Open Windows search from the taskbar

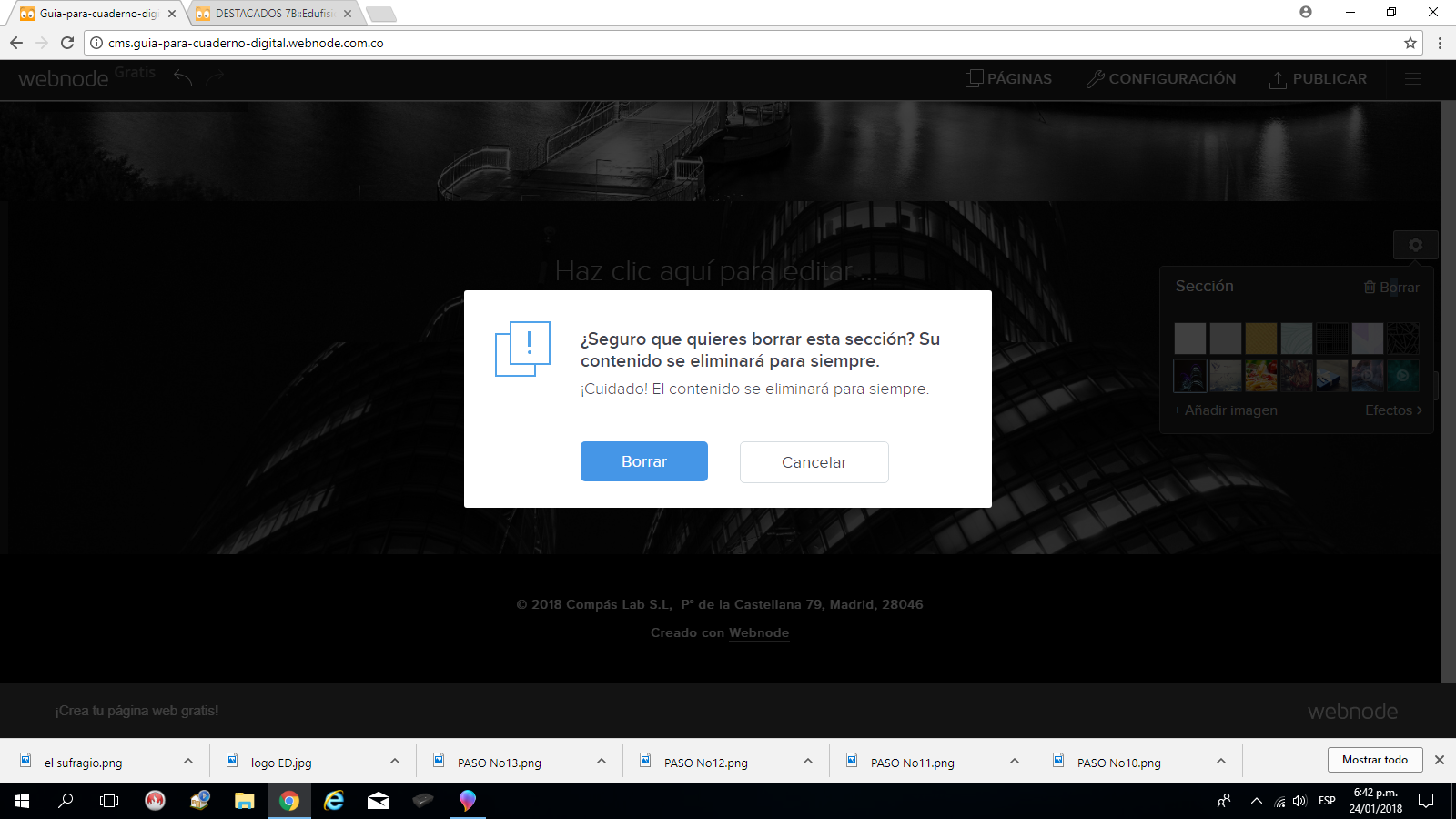[66, 801]
